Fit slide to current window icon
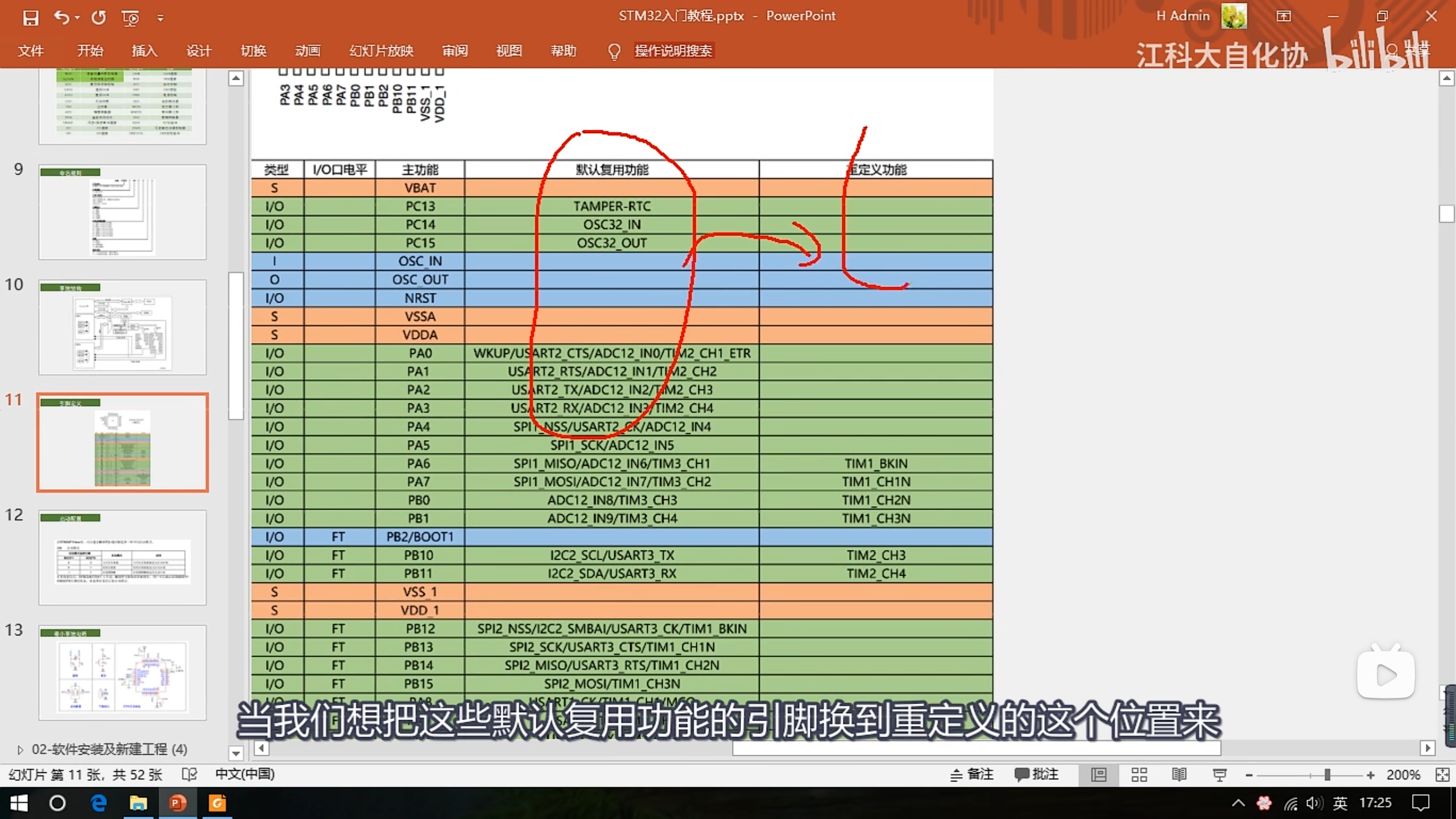This screenshot has width=1456, height=819. pos(1442,774)
